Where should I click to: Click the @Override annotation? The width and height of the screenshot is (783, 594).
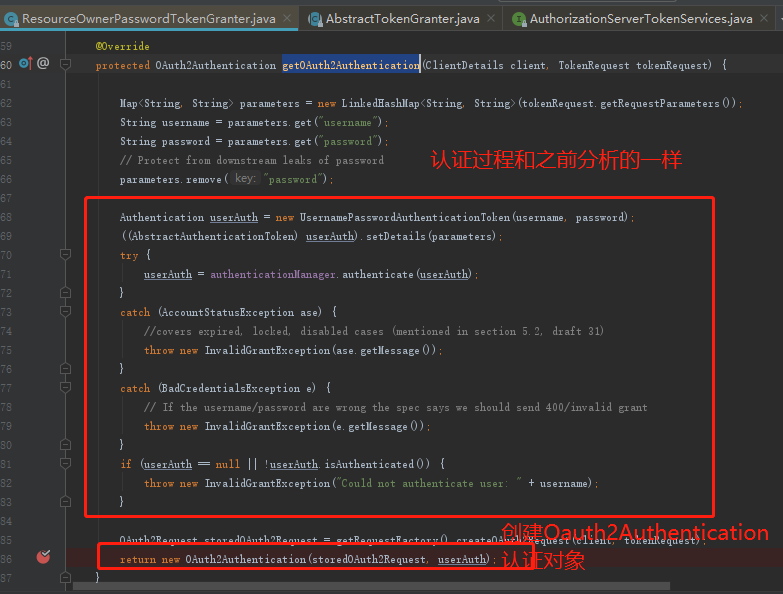pyautogui.click(x=122, y=46)
